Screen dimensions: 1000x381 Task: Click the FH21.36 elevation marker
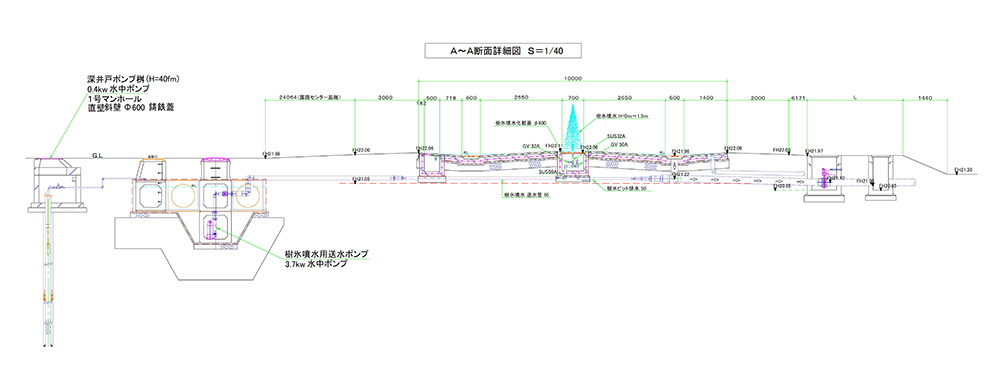coord(963,170)
